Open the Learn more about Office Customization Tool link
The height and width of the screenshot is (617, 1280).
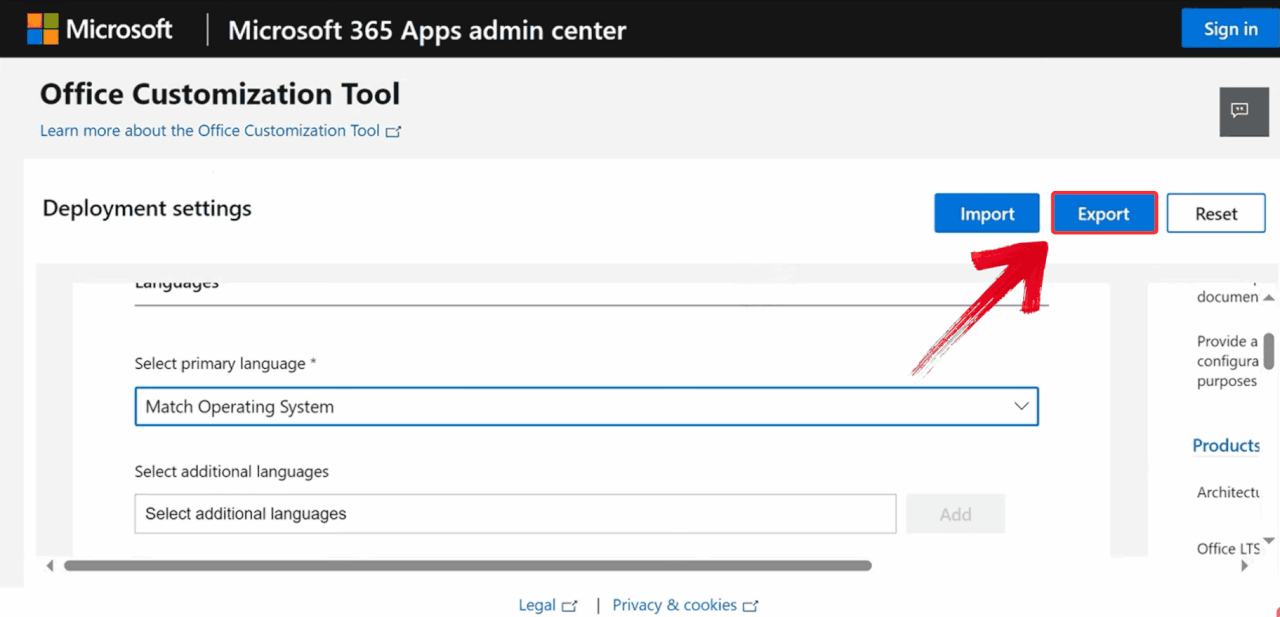[210, 131]
